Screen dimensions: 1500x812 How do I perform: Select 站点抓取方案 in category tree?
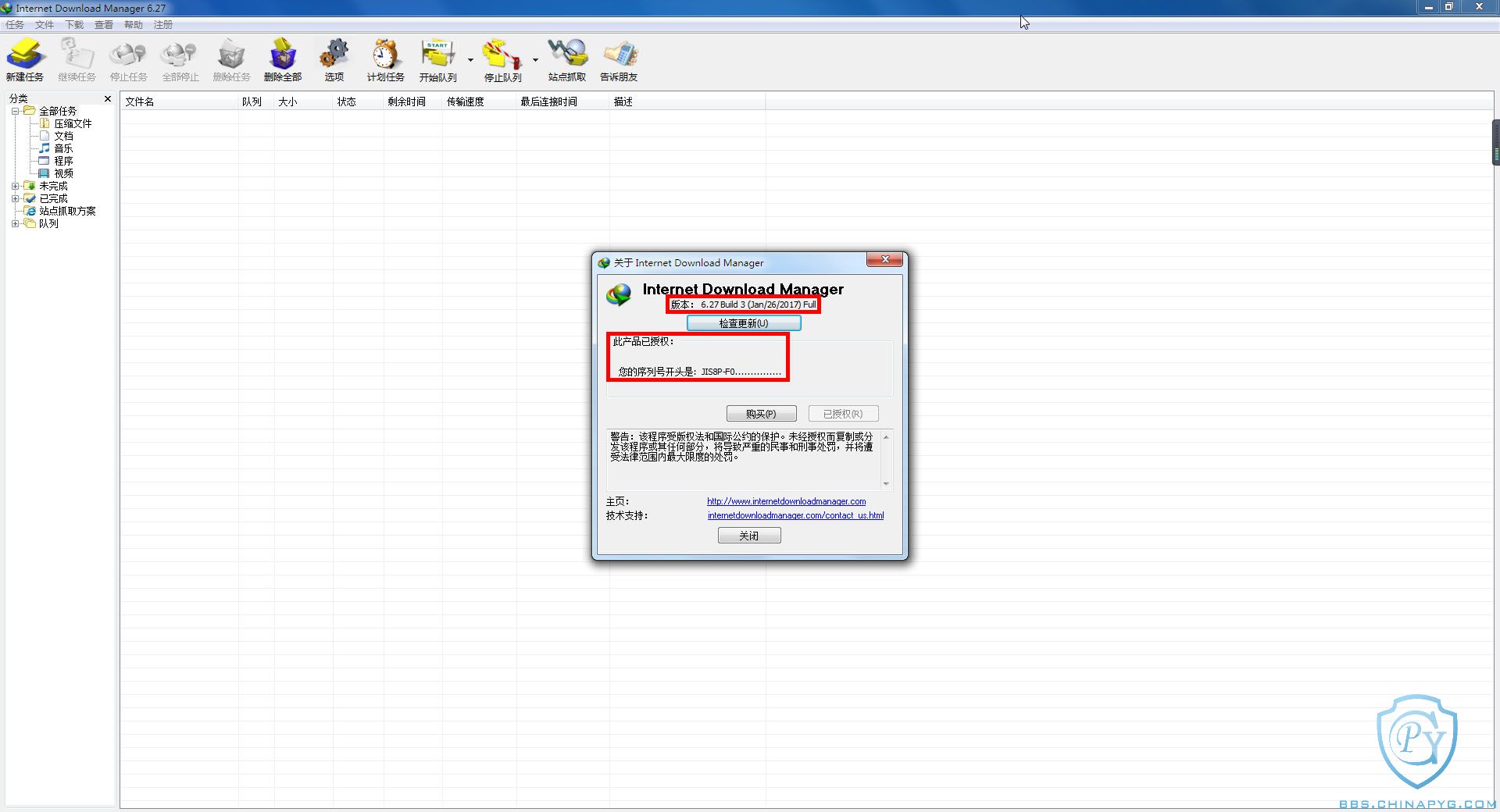[67, 211]
